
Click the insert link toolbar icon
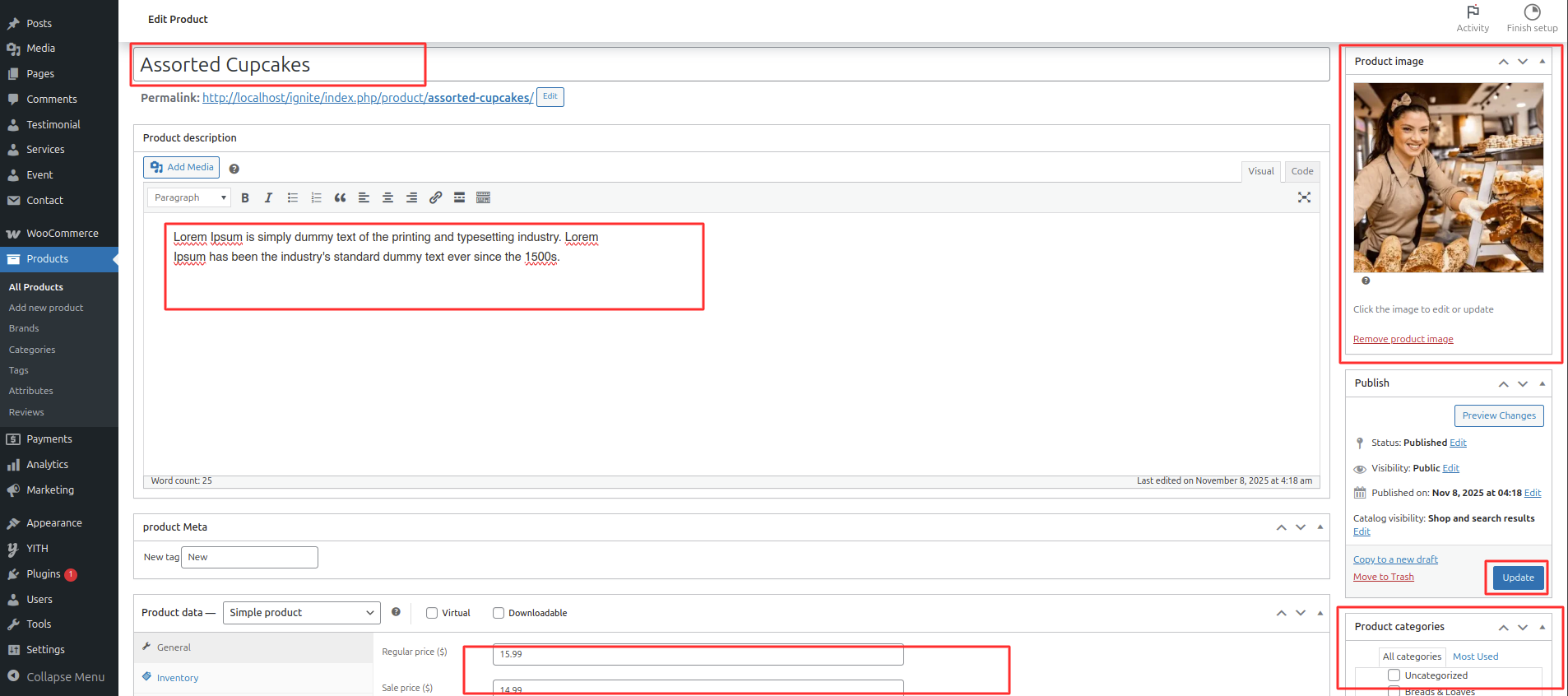[435, 197]
